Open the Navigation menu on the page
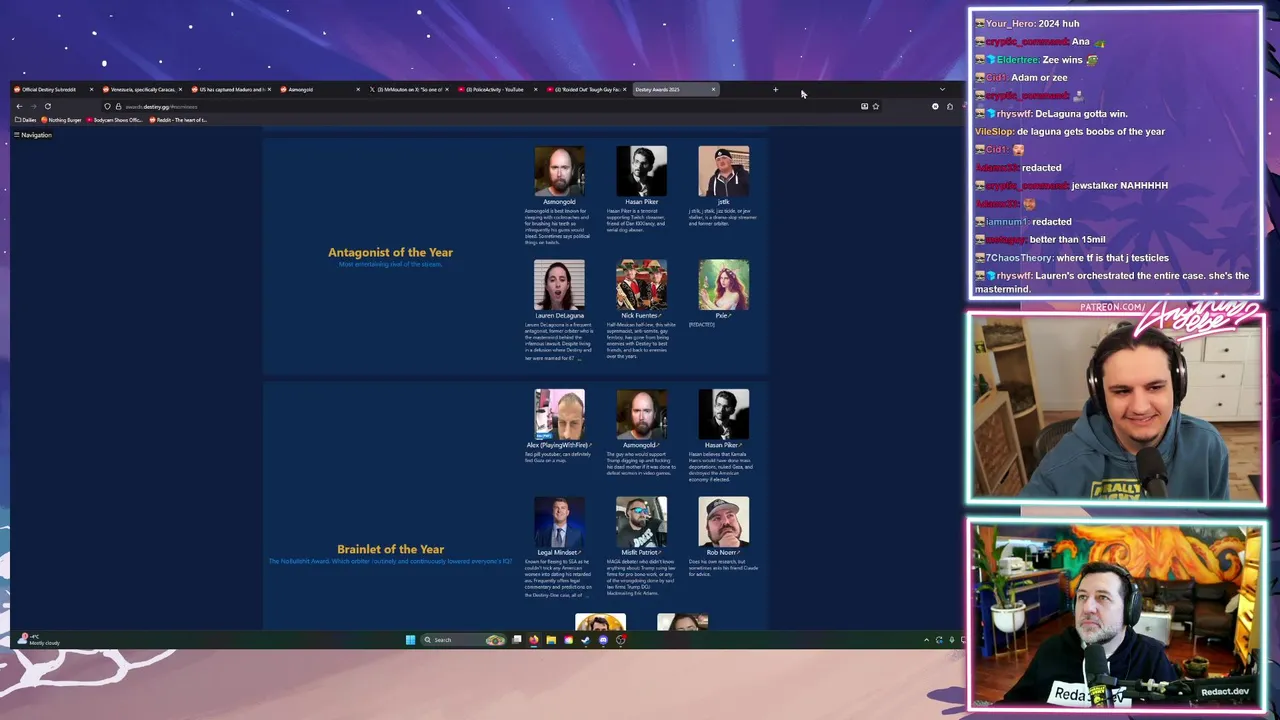1280x720 pixels. [x=33, y=135]
